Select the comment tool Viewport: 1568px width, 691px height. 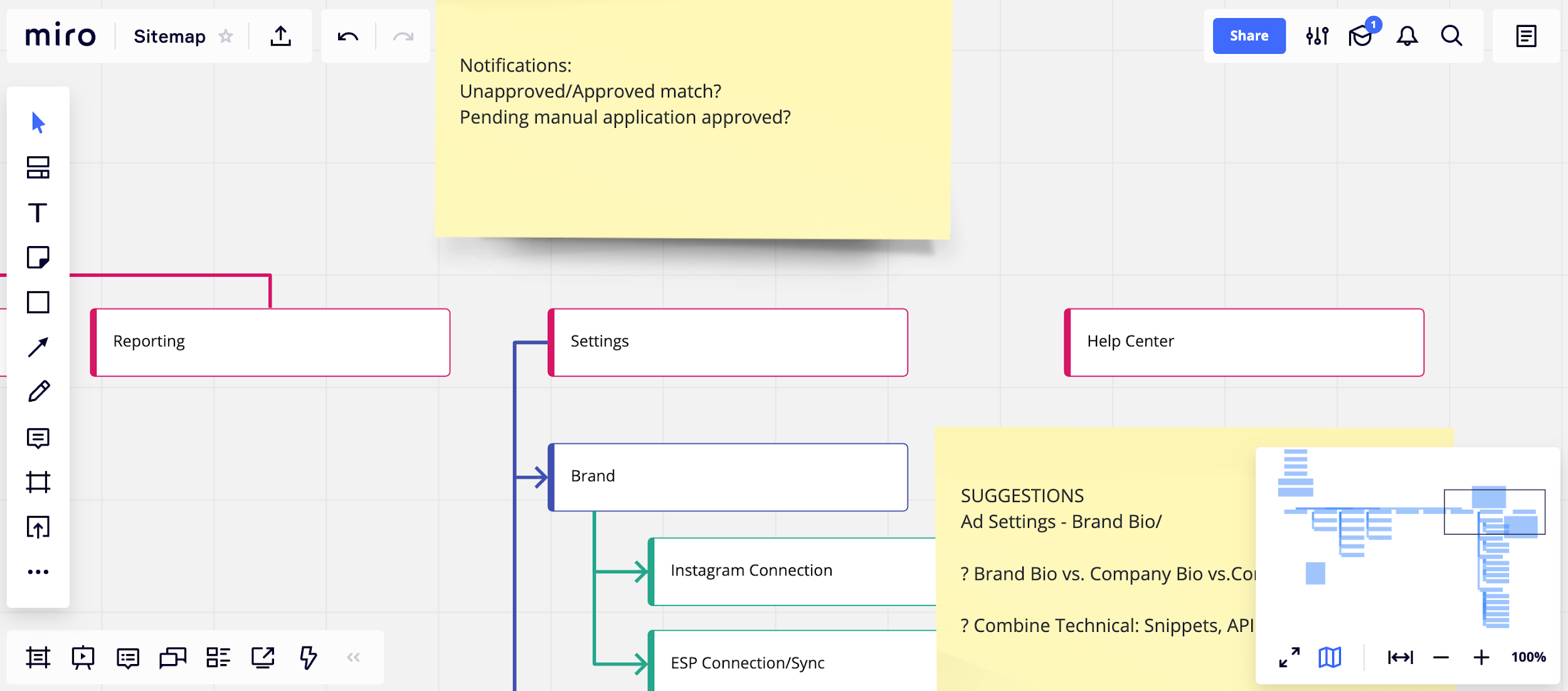39,436
